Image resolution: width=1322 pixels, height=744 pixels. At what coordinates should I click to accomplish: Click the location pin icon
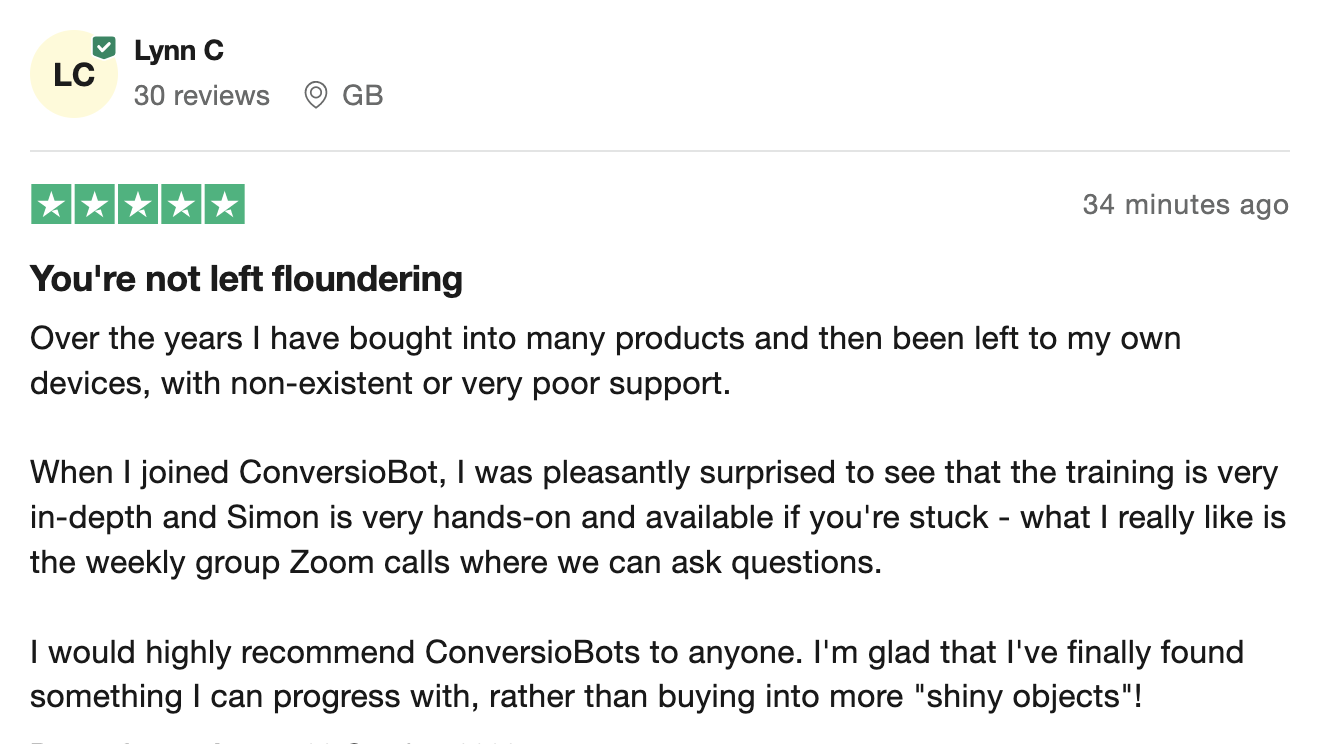316,96
